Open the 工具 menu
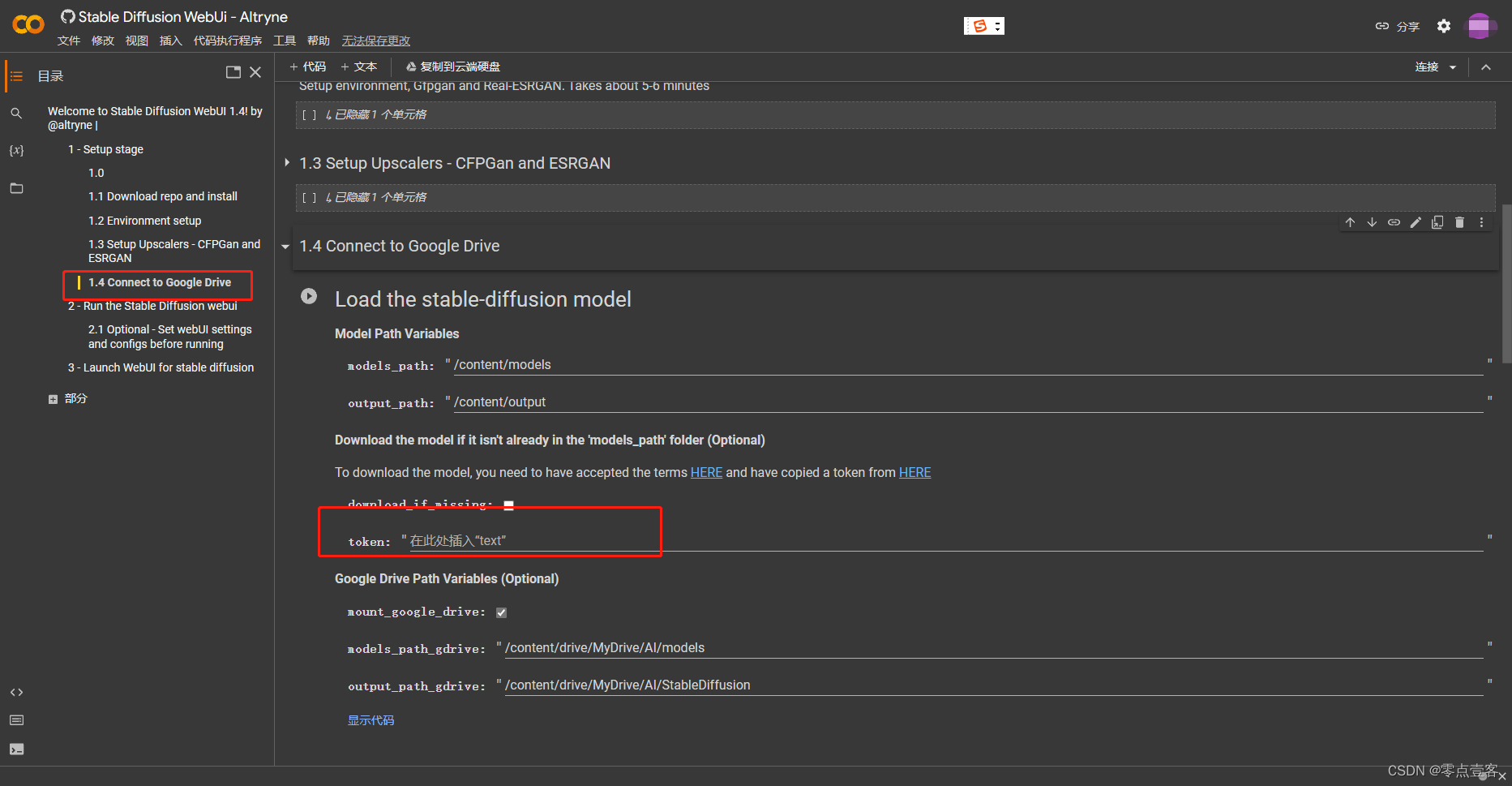Screen dimensions: 1512x786 pyautogui.click(x=285, y=40)
